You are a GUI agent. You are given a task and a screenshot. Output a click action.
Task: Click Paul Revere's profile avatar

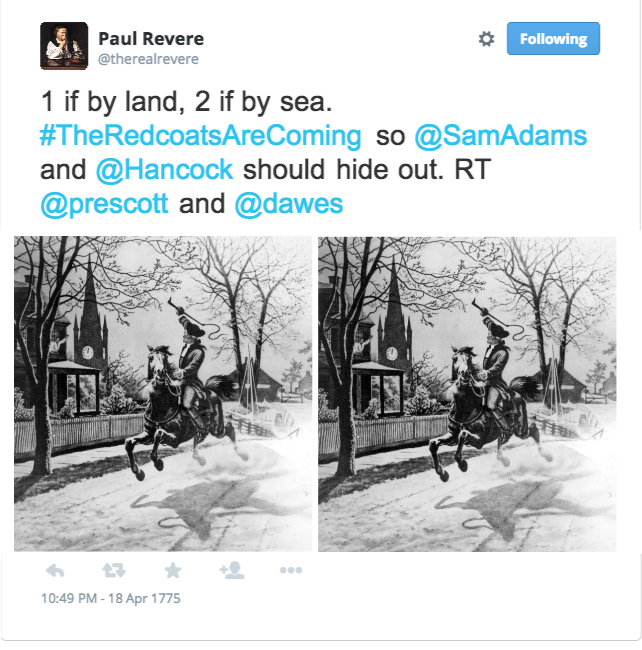point(64,46)
